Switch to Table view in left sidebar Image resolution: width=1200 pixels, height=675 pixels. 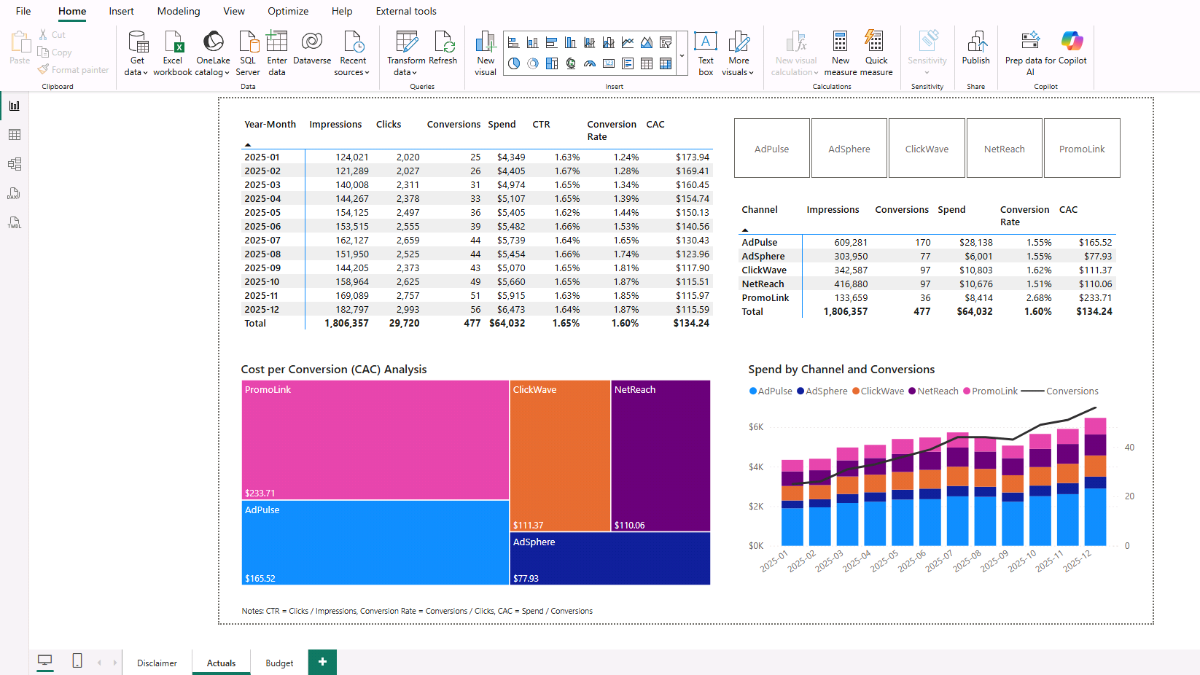tap(15, 135)
